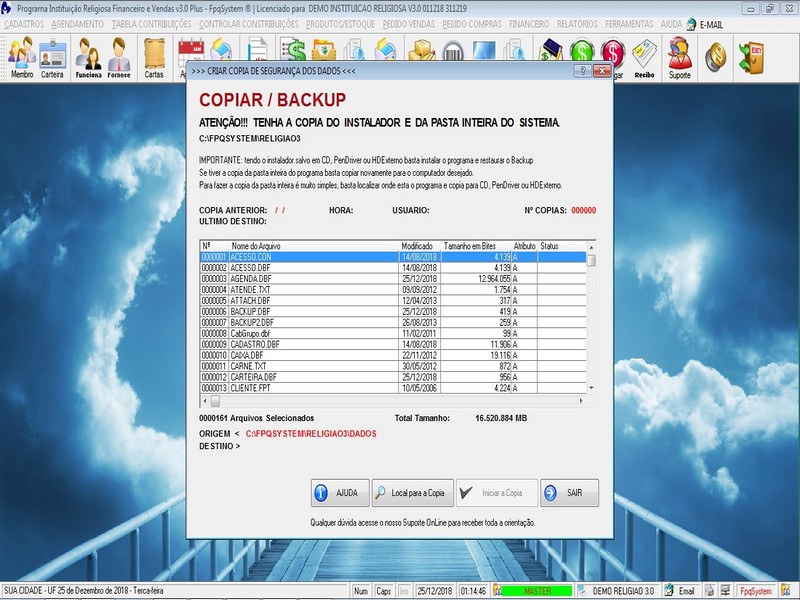Open the Suporte support icon
The image size is (800, 600).
point(680,58)
